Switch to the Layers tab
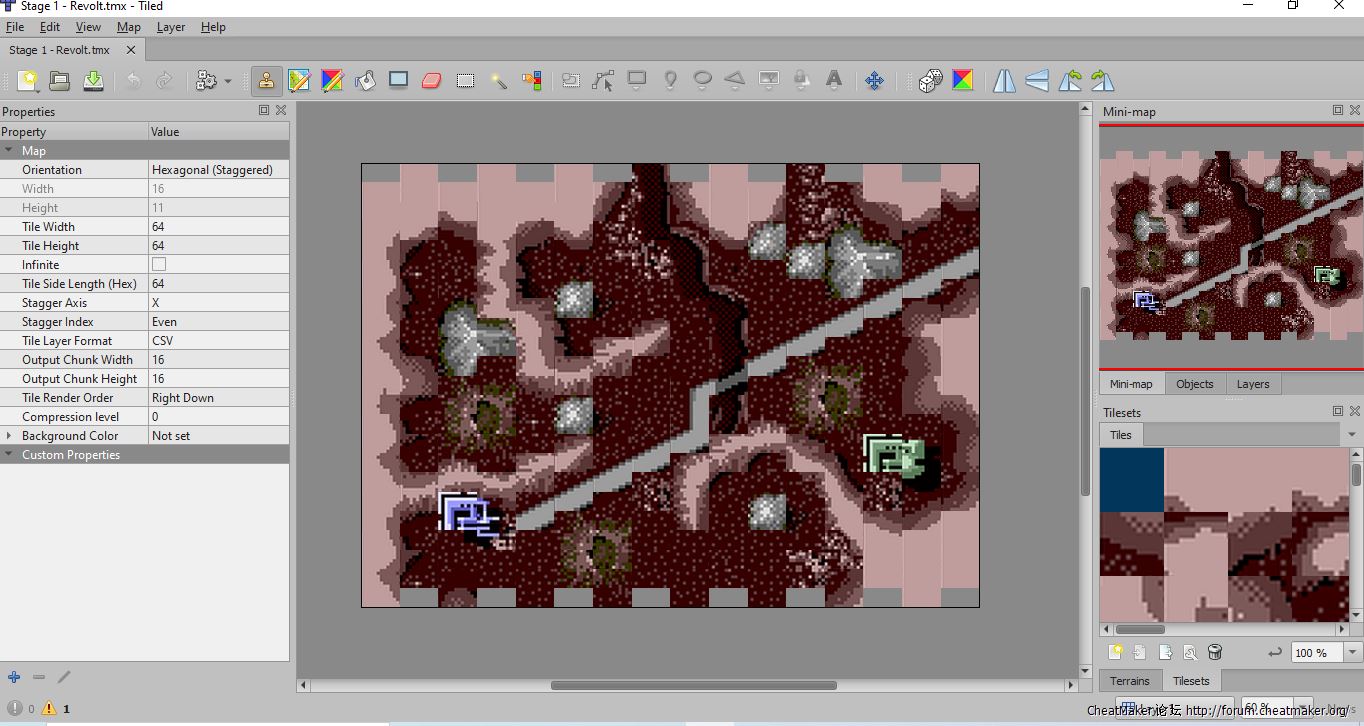 (1252, 384)
